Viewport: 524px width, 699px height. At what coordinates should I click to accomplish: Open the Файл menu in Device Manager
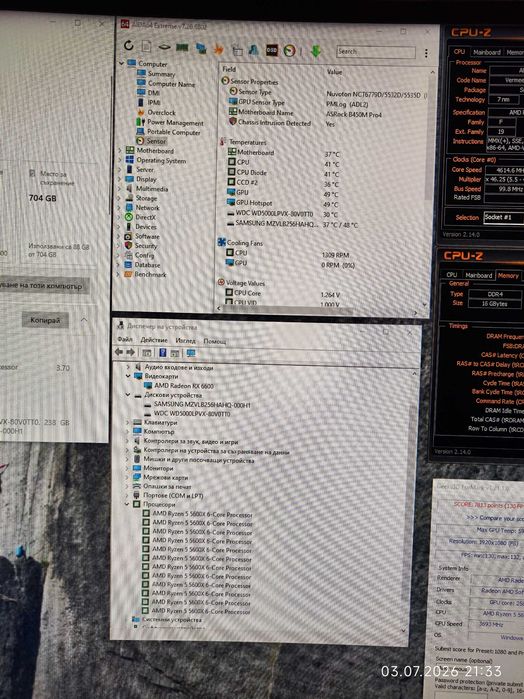click(124, 339)
